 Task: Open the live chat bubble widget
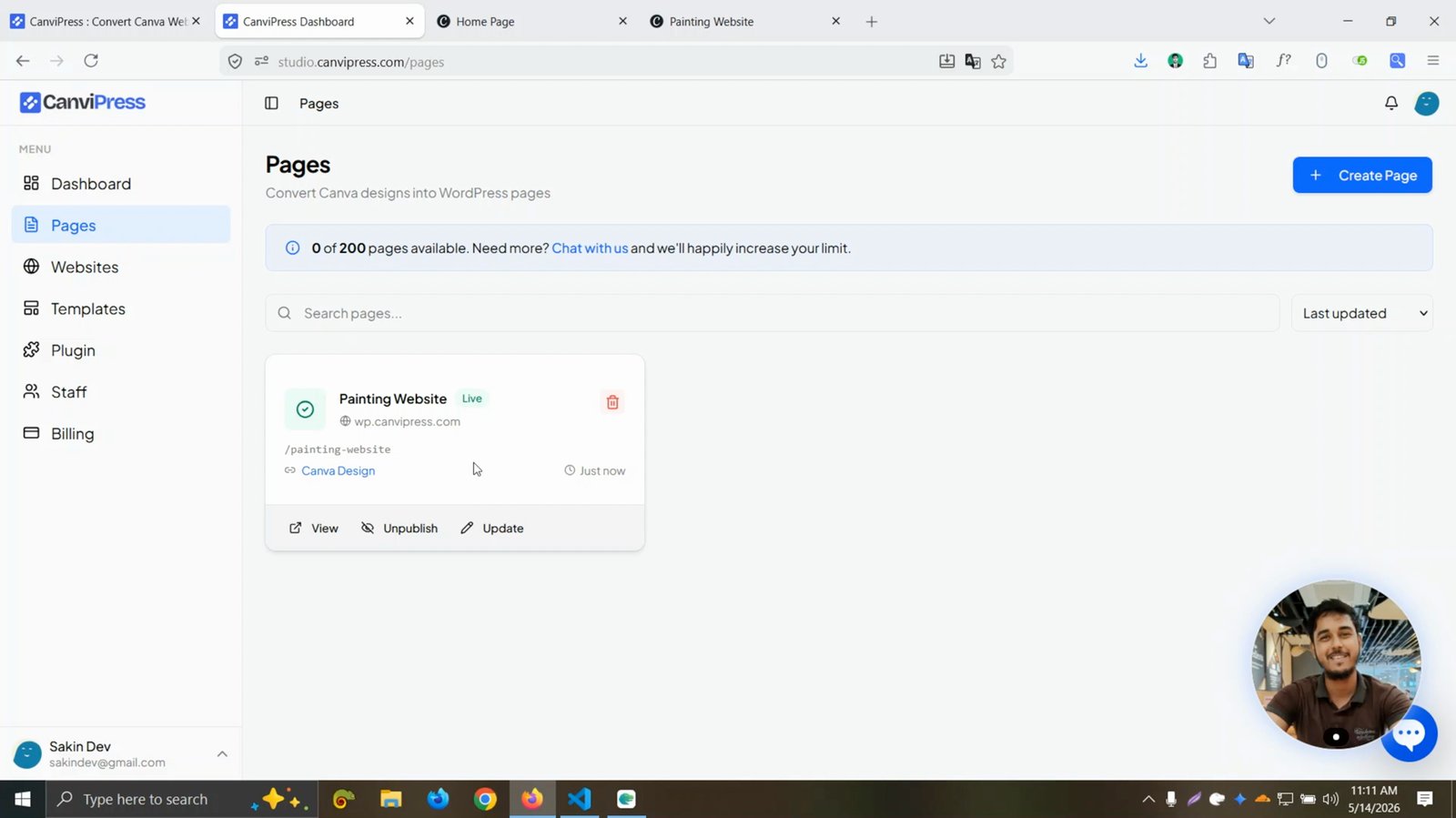(x=1409, y=733)
